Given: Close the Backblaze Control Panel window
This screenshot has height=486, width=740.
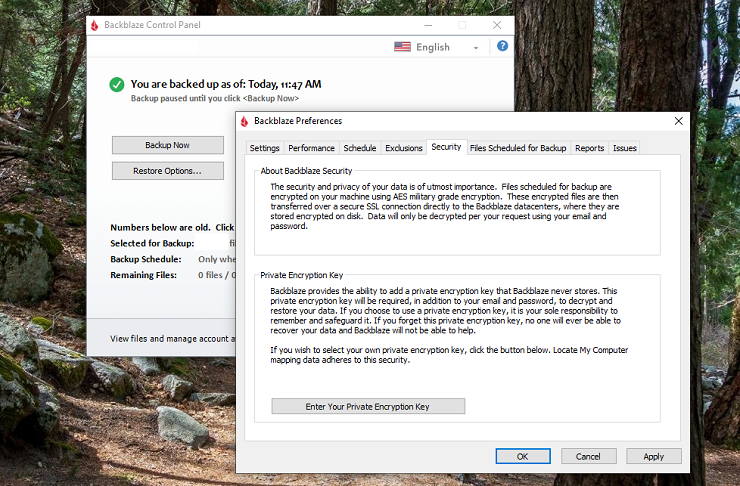Looking at the screenshot, I should 497,25.
